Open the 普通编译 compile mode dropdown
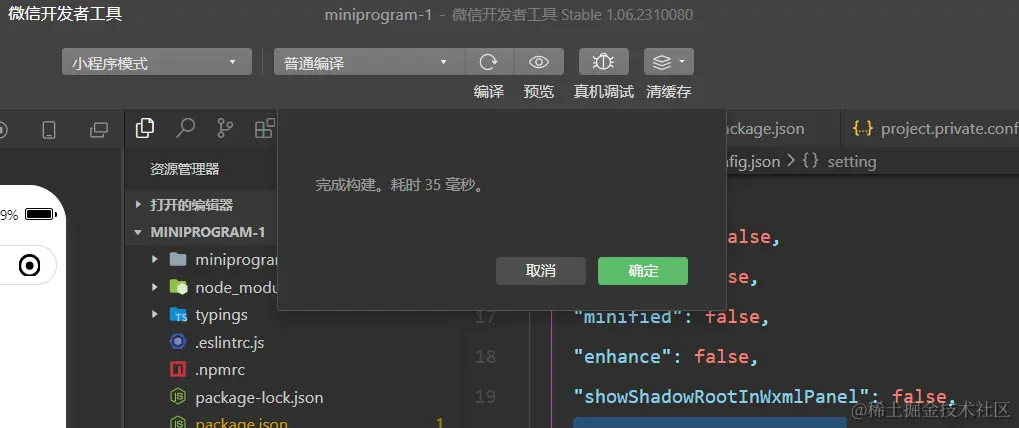 pos(369,62)
